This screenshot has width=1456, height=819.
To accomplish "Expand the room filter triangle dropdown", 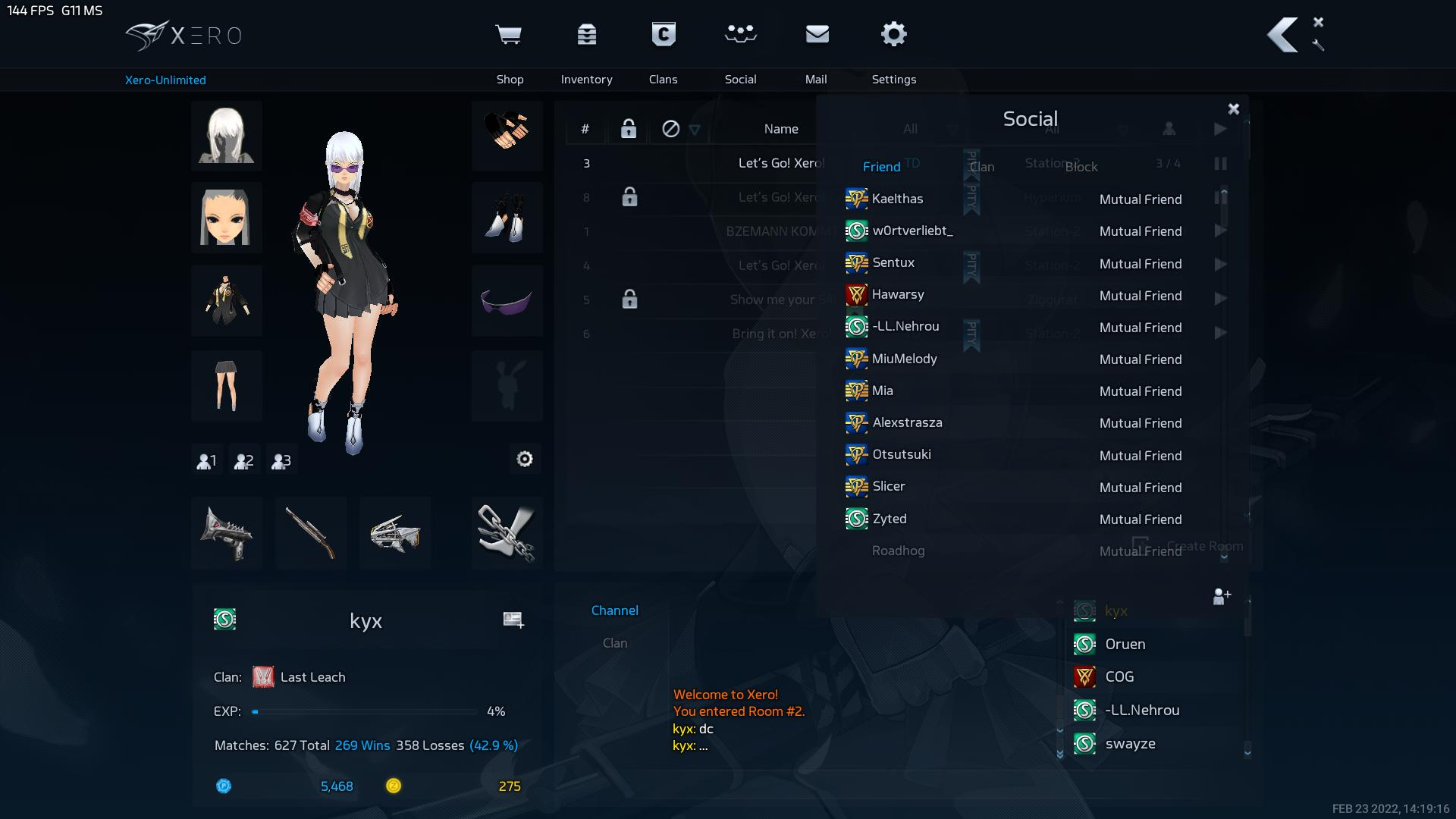I will point(695,130).
